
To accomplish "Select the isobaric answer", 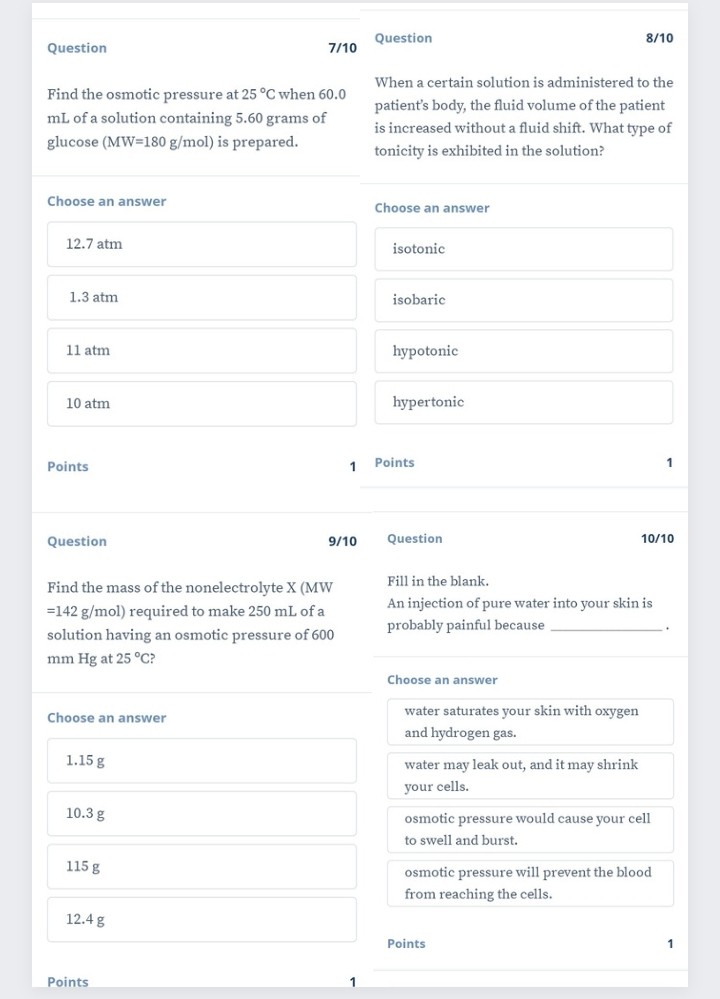I will point(524,300).
